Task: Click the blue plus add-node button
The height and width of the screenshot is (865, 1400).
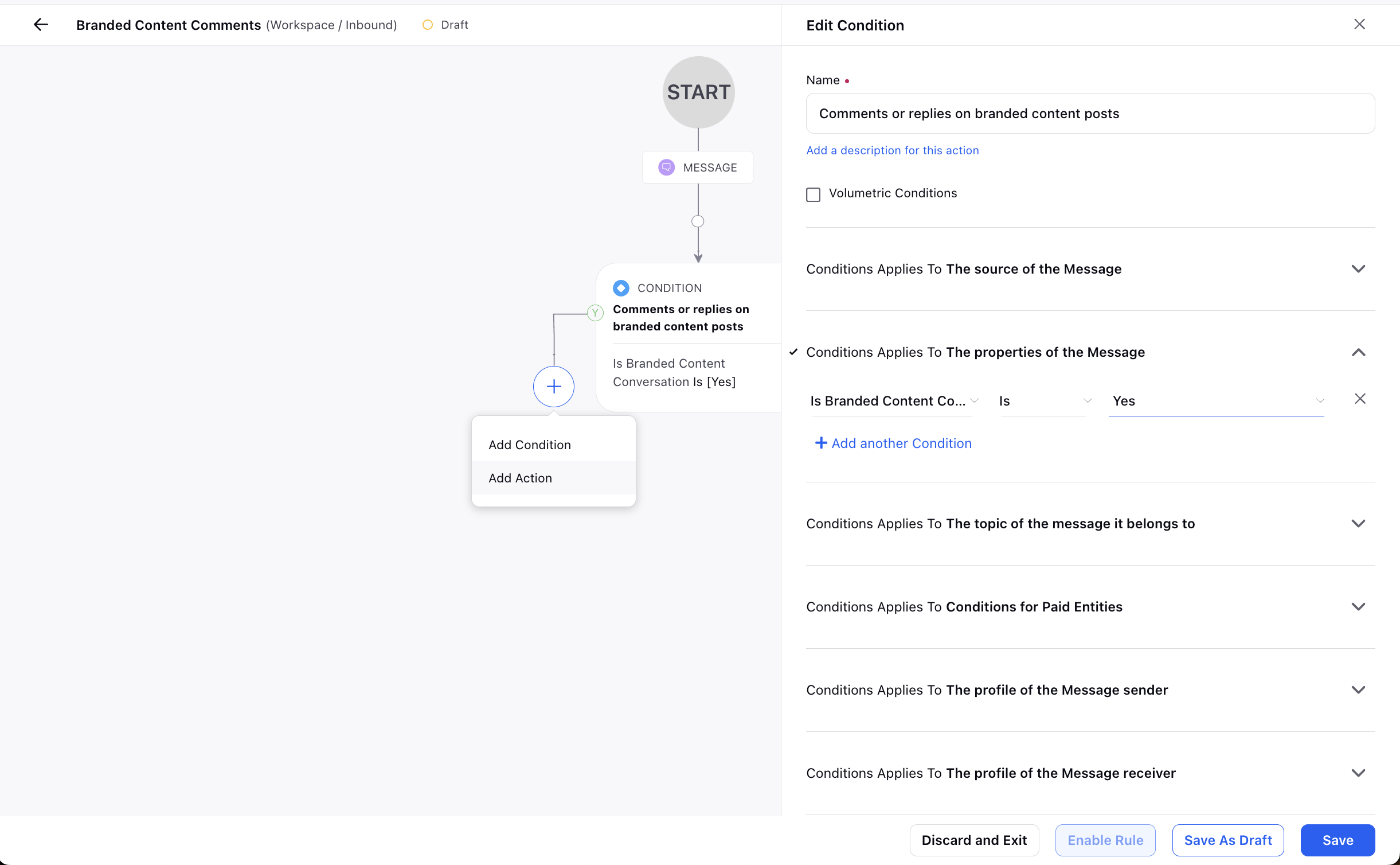Action: coord(554,387)
